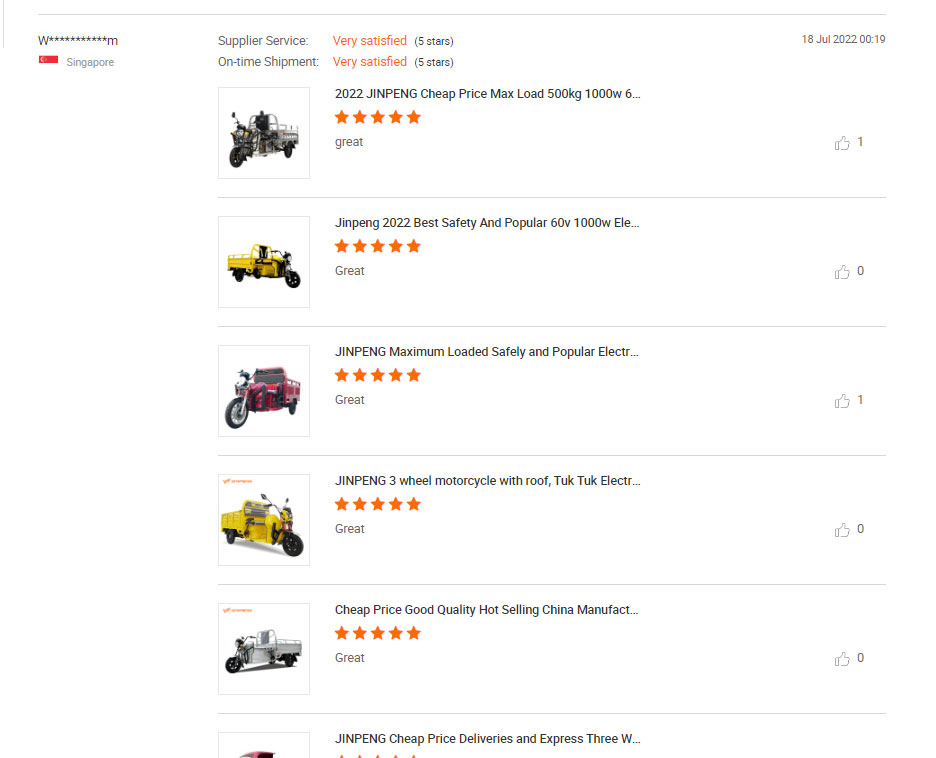Select reviewer name W***********m
This screenshot has height=758, width=936.
(x=78, y=41)
